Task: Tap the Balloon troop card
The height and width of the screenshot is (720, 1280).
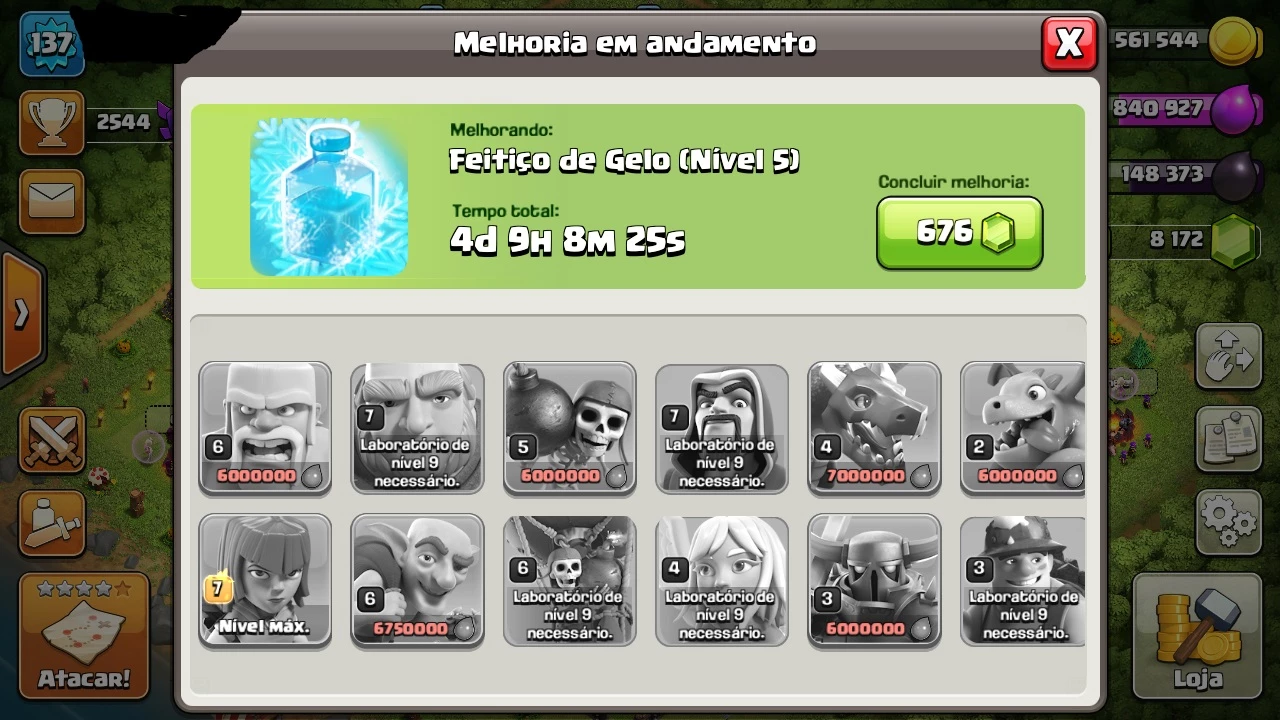Action: coord(569,580)
